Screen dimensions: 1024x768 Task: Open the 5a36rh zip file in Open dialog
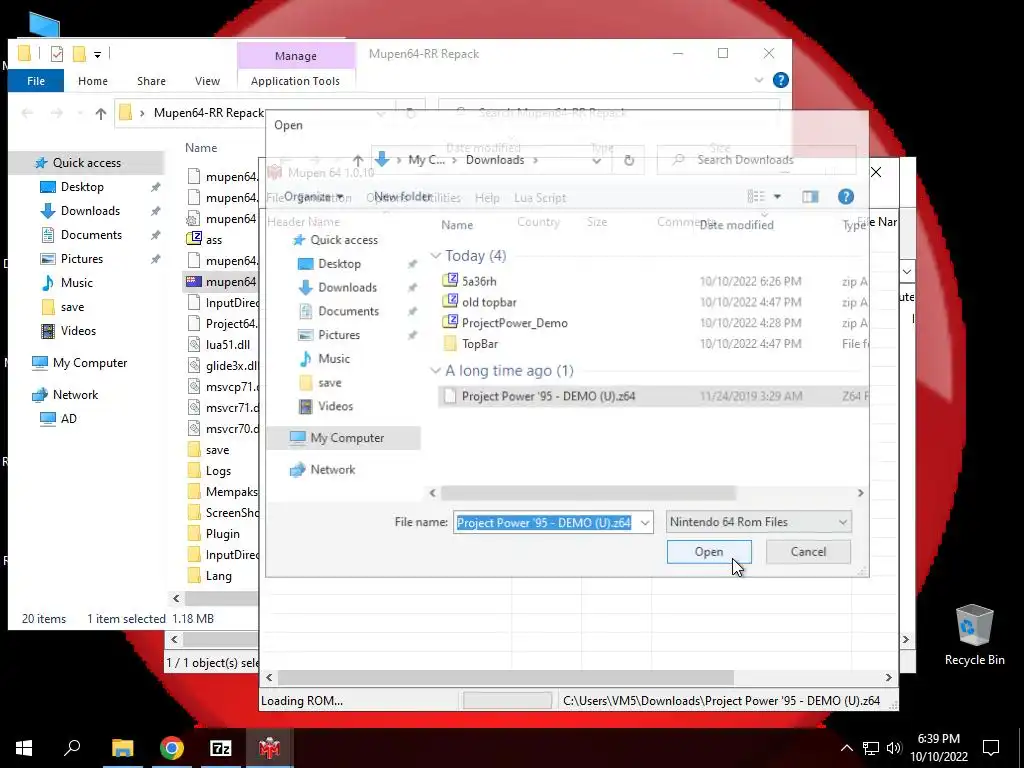pos(479,281)
